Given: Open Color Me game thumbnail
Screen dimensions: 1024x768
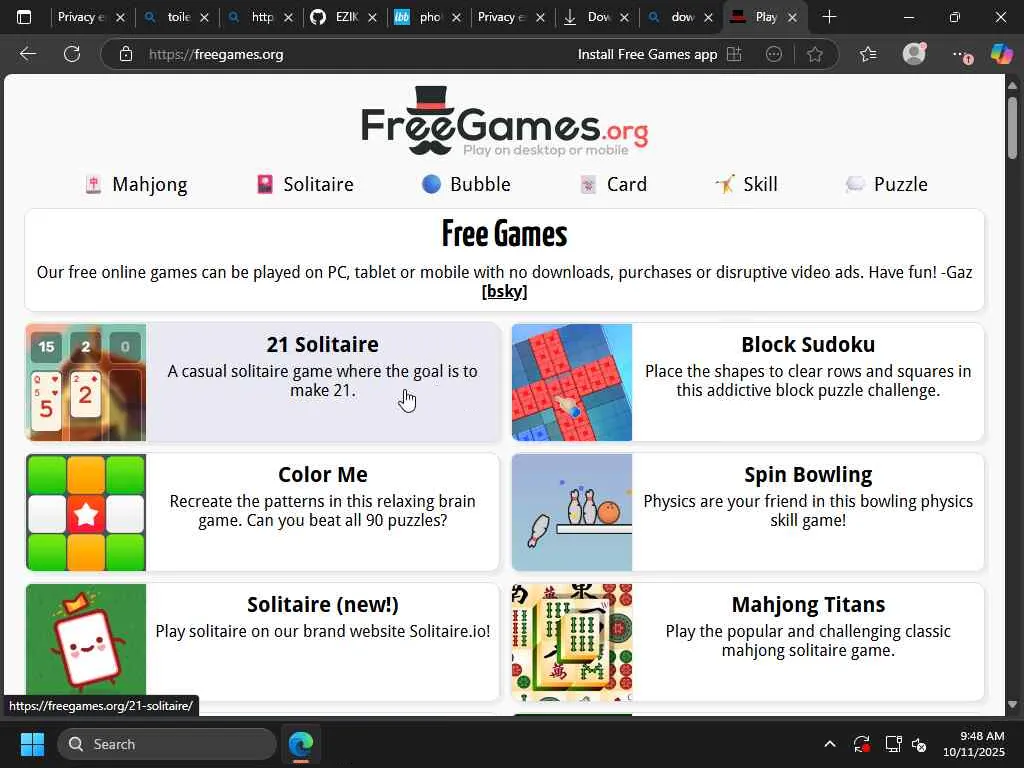Looking at the screenshot, I should (86, 513).
